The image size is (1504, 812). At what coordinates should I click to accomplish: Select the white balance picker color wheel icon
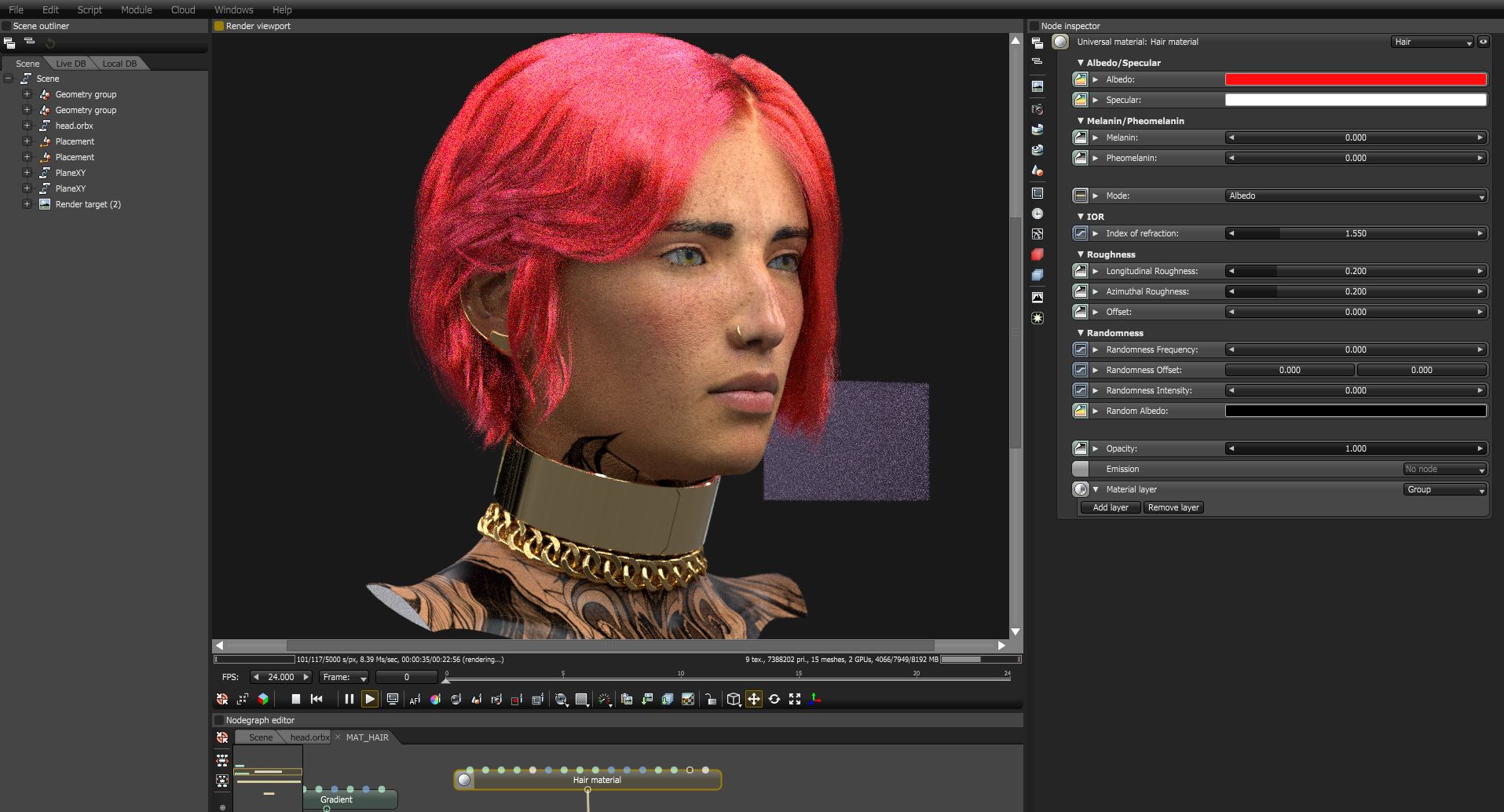436,699
